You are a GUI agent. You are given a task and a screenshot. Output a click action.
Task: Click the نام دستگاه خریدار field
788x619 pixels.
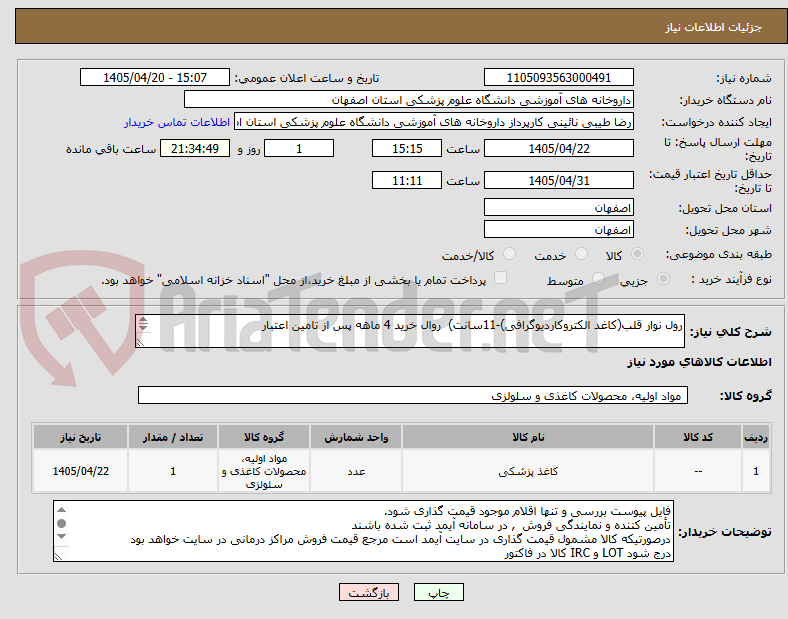point(409,99)
